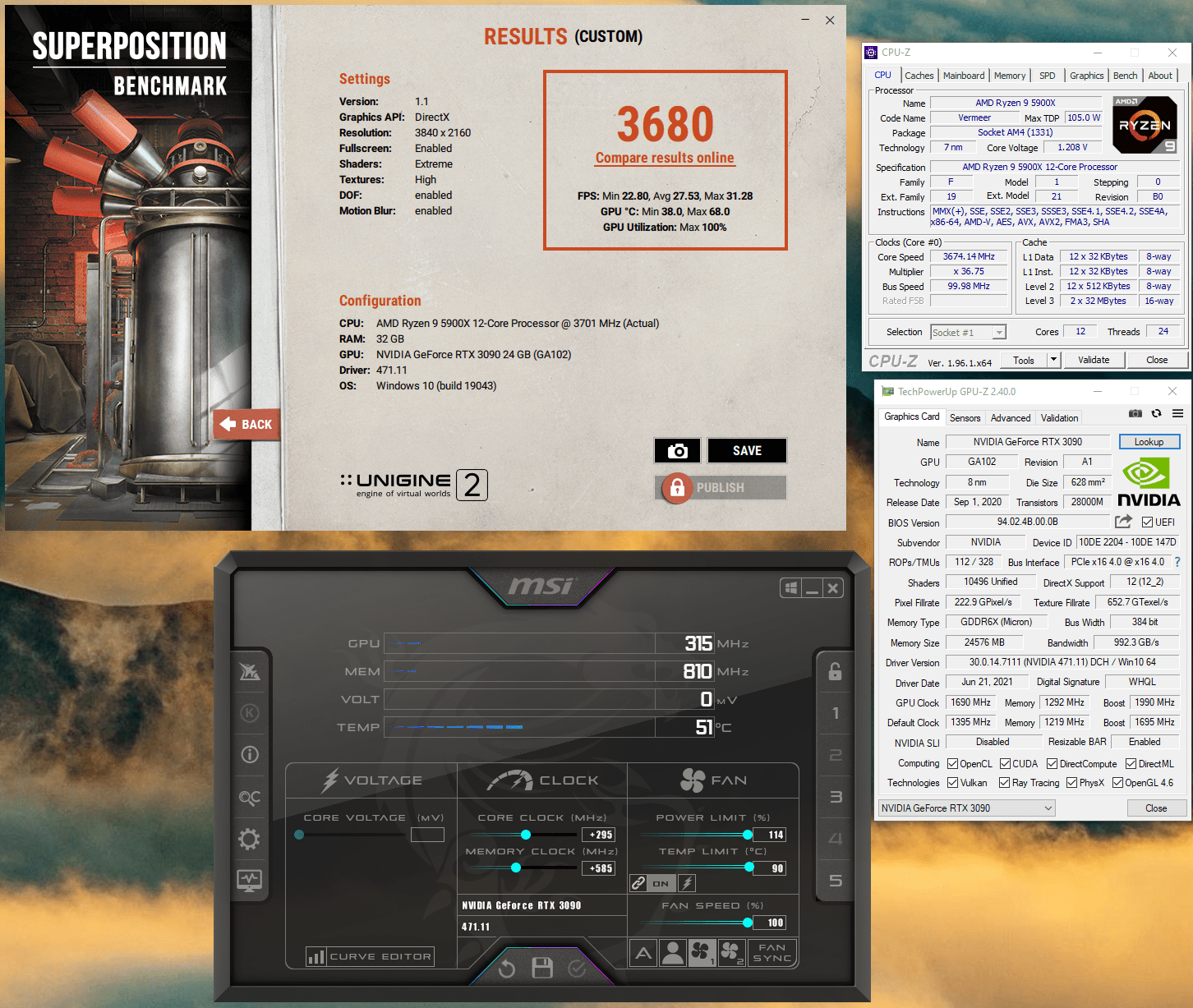Select the user-defined fan mode icon

point(673,953)
